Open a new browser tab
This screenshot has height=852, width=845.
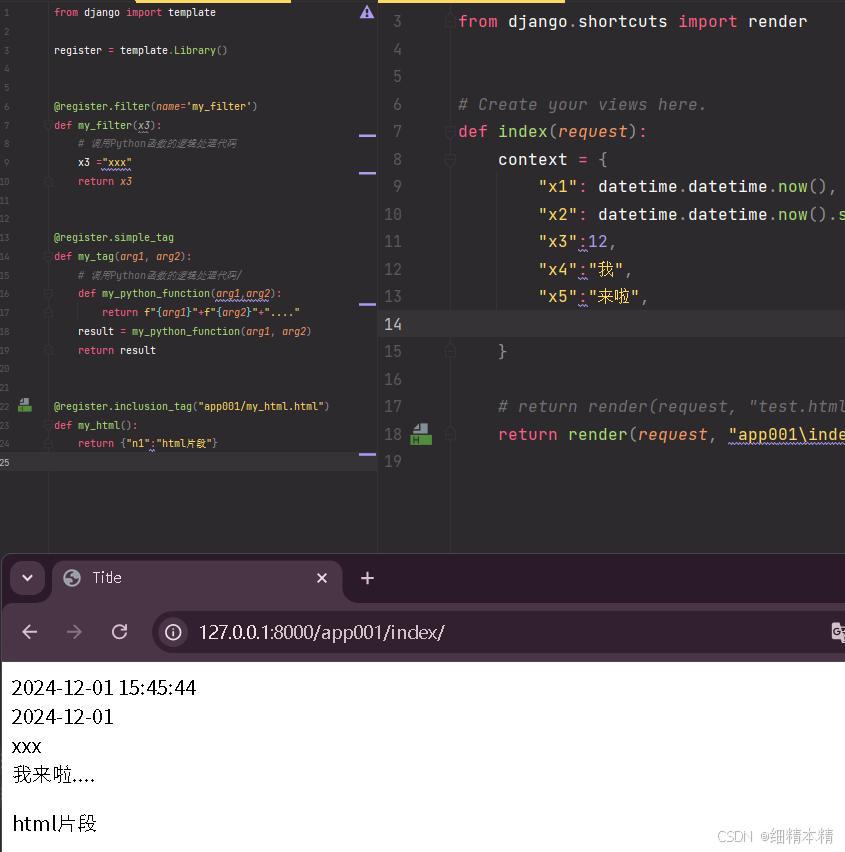tap(367, 578)
